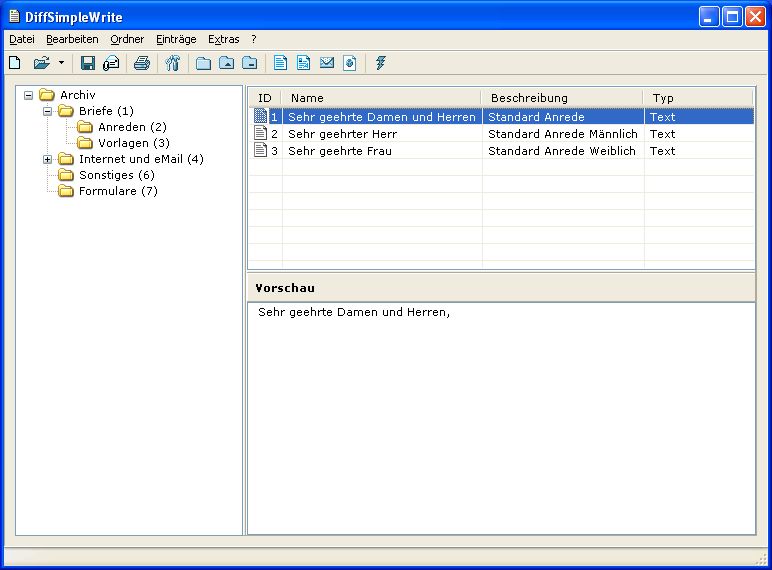Click the Anreden folder icon
772x570 pixels.
pos(85,127)
